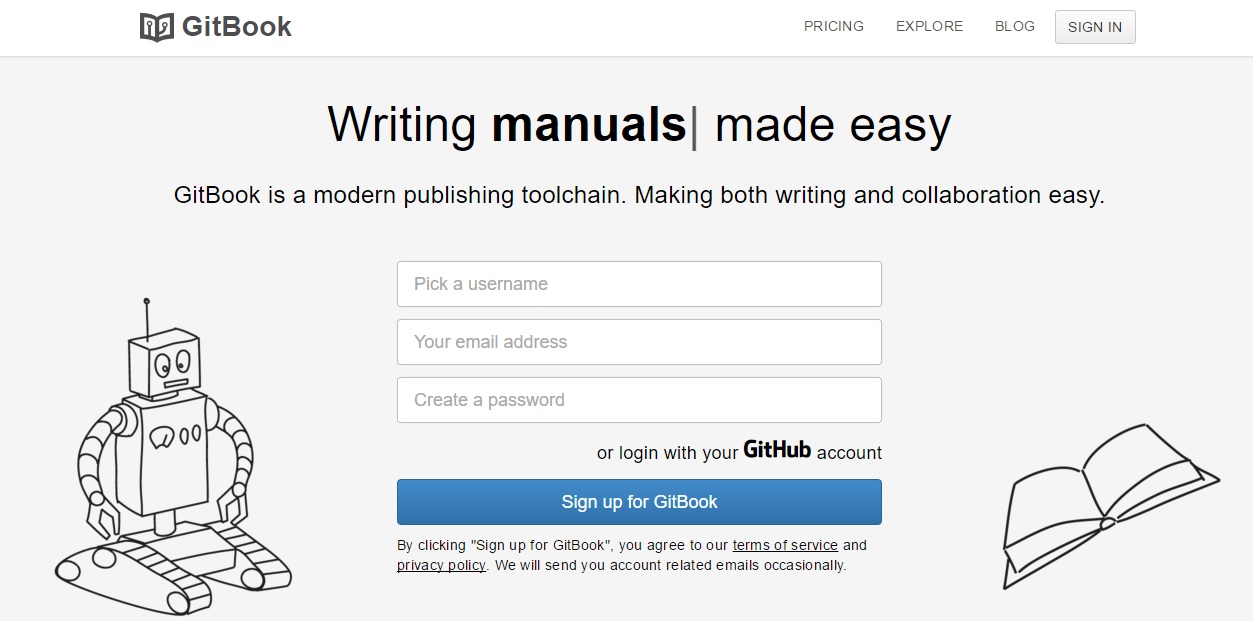Focus the 'Pick a username' field
The image size is (1253, 621).
[x=639, y=284]
